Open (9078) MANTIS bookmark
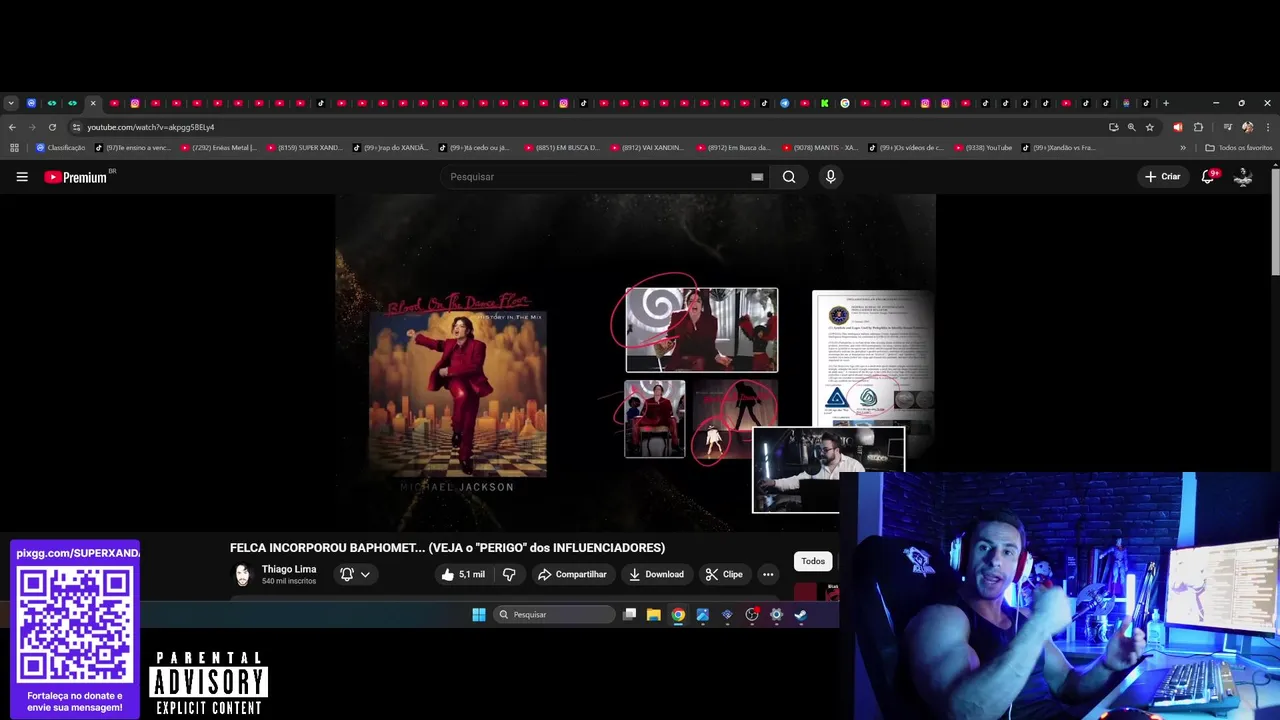1280x720 pixels. 820,148
